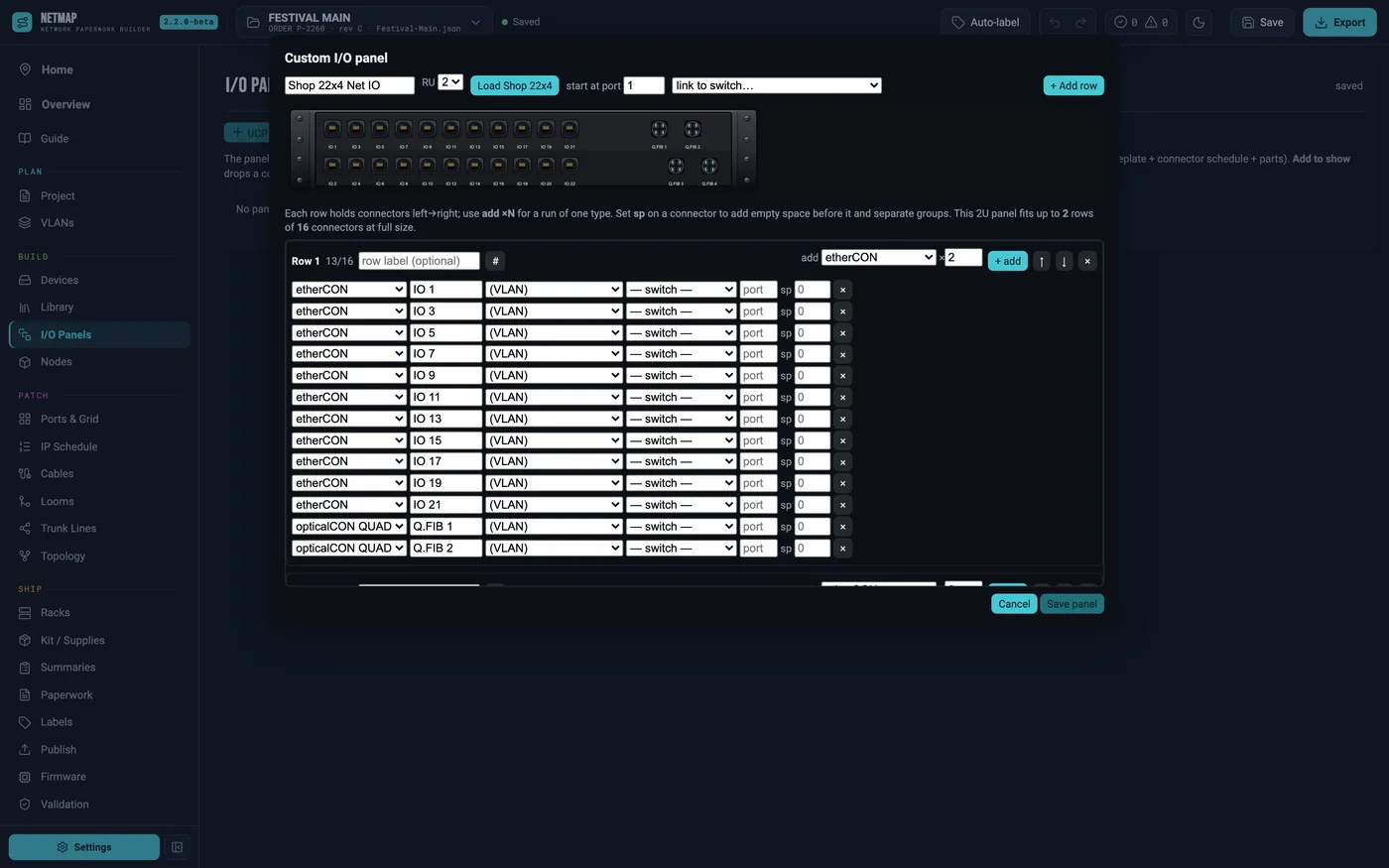Open switch dropdown for IO 19
This screenshot has width=1389, height=868.
[681, 484]
